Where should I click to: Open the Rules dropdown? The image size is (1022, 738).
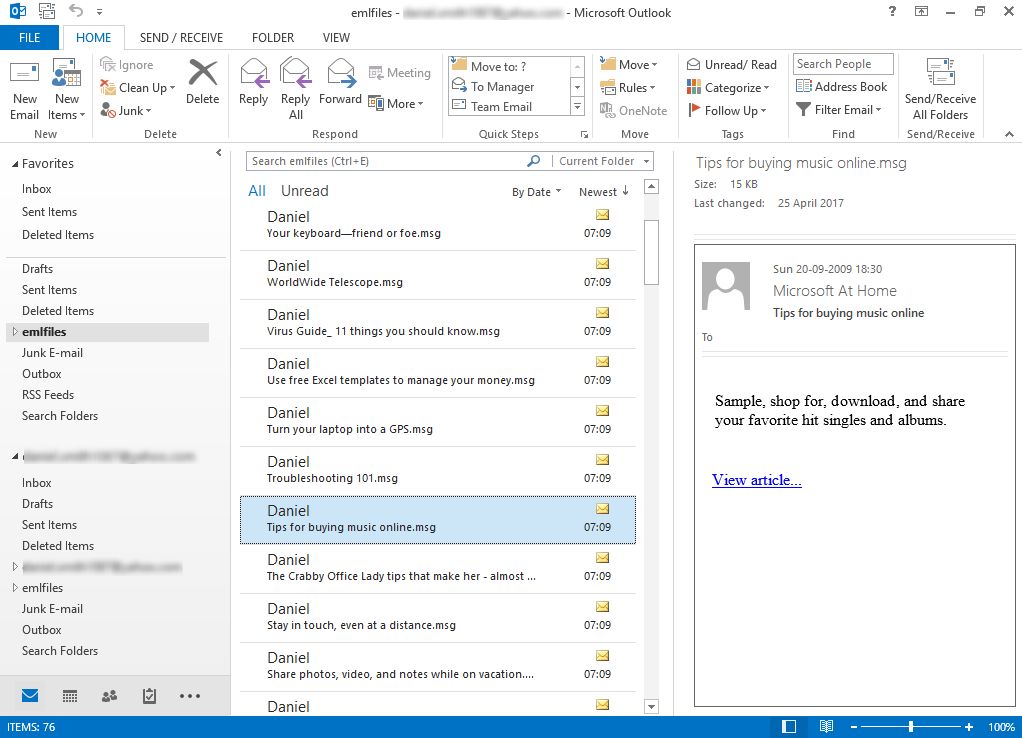point(628,87)
